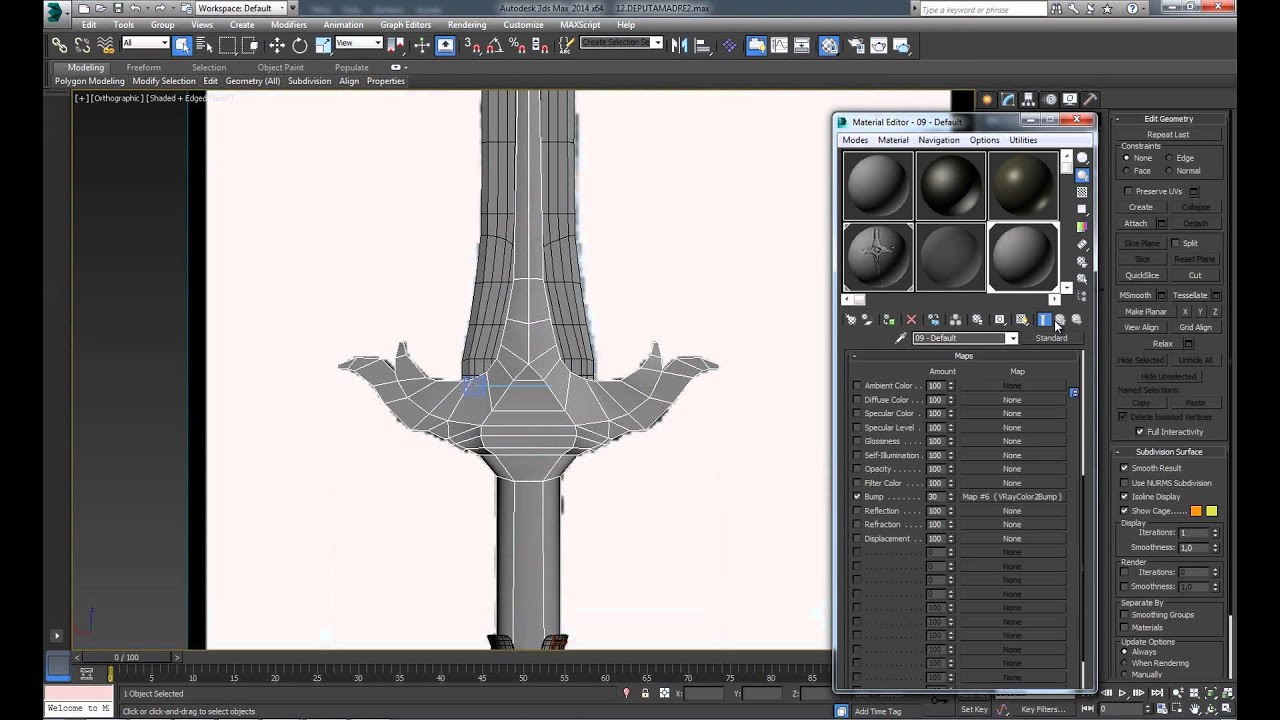
Task: Toggle Delete Isolated Vertices checkbox
Action: 1123,417
